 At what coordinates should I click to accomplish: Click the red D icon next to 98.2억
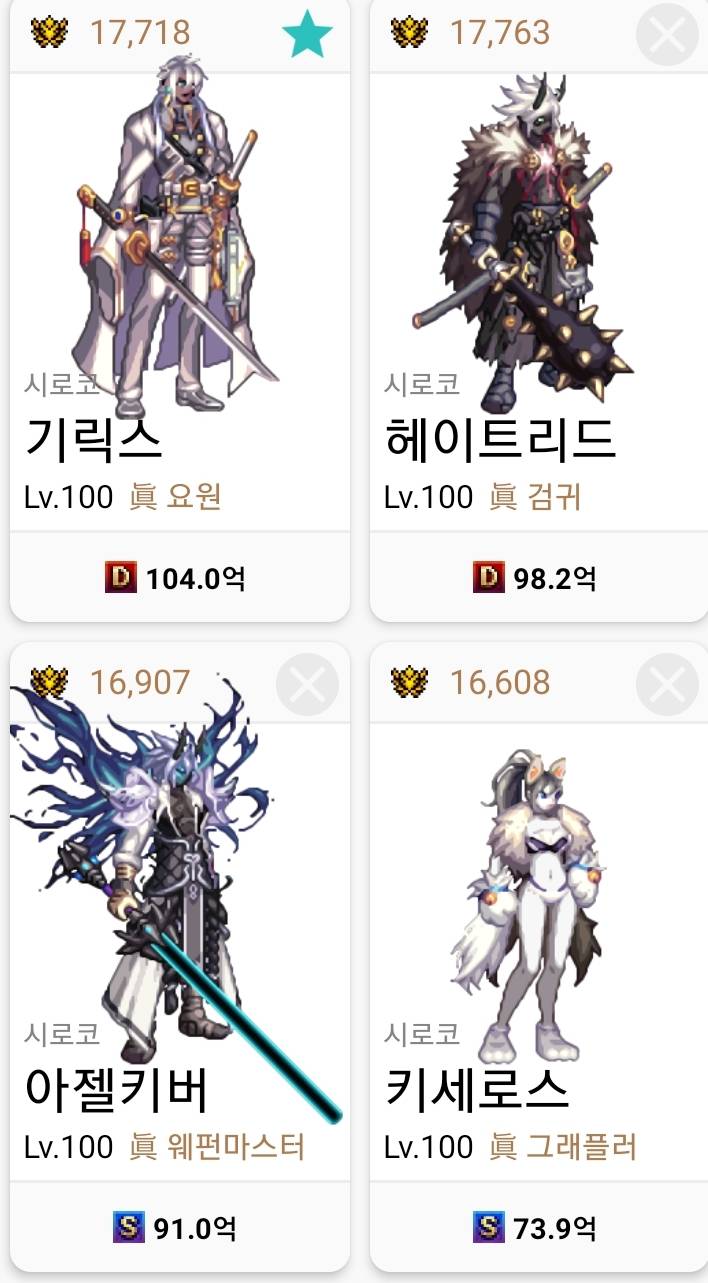(489, 577)
